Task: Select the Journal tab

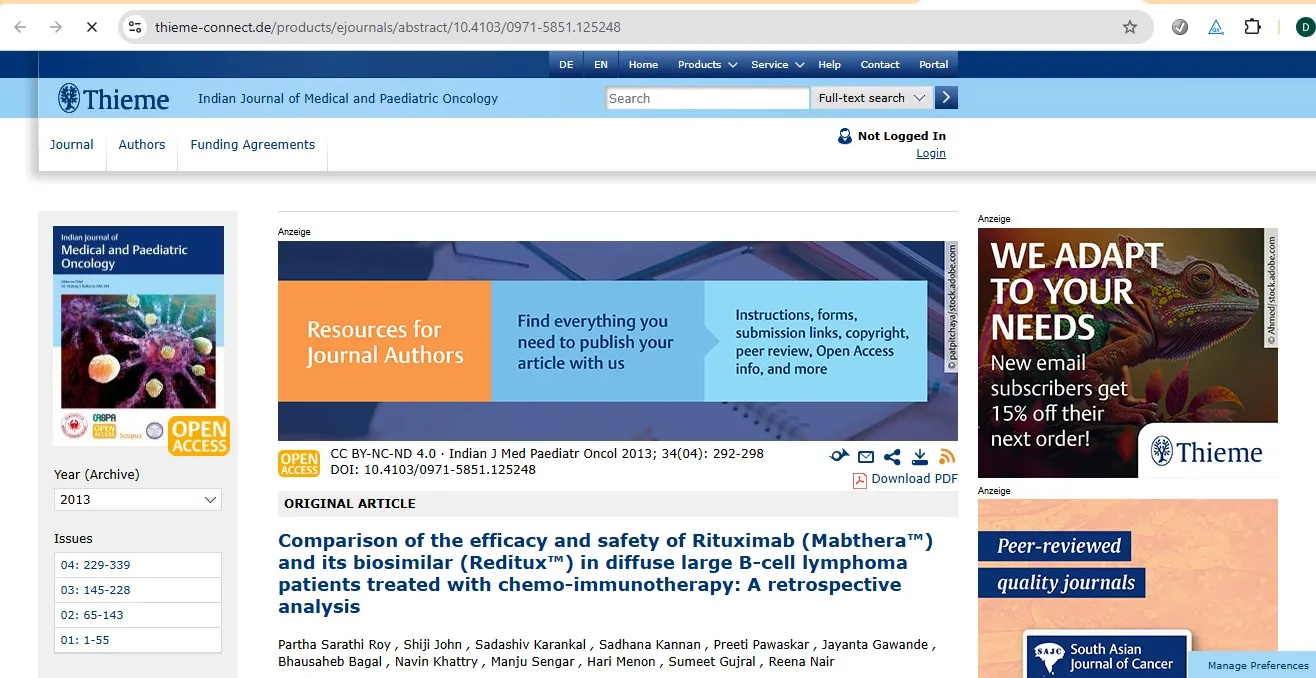Action: (x=72, y=144)
